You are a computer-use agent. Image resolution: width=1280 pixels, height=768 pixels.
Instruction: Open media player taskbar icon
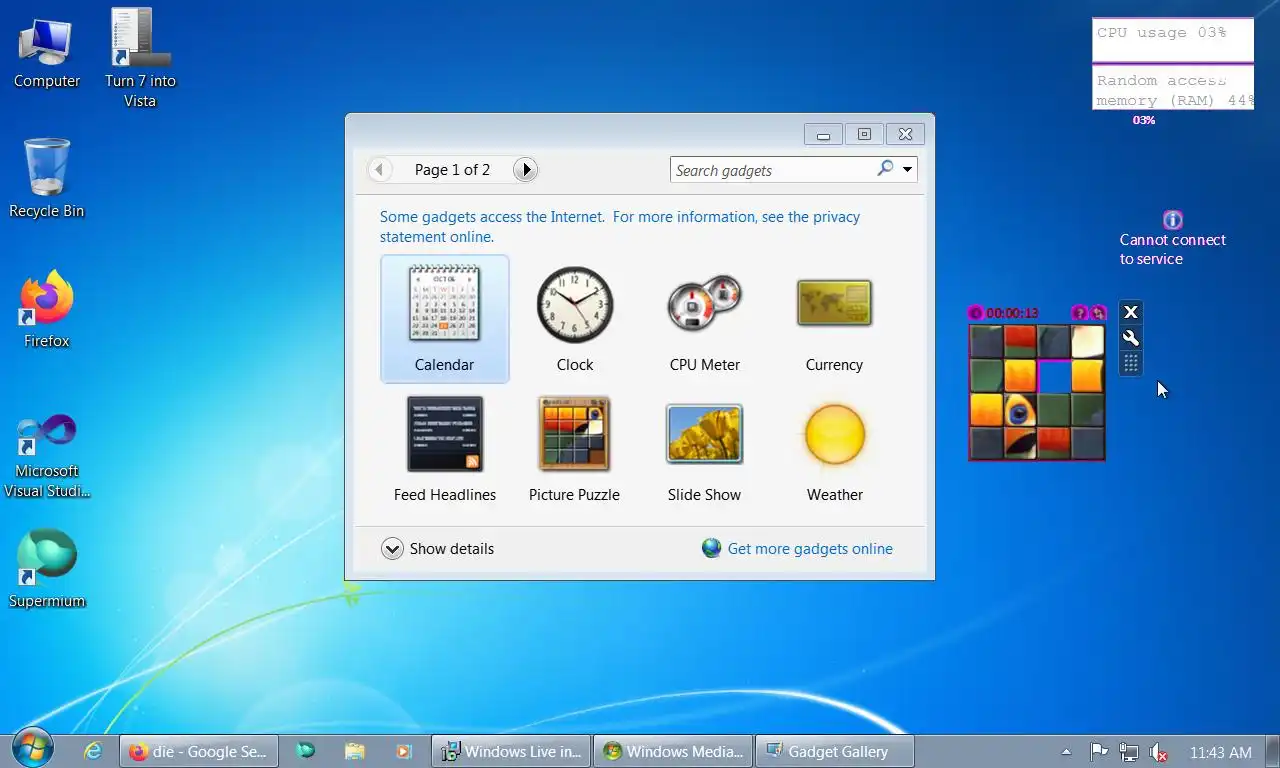403,751
